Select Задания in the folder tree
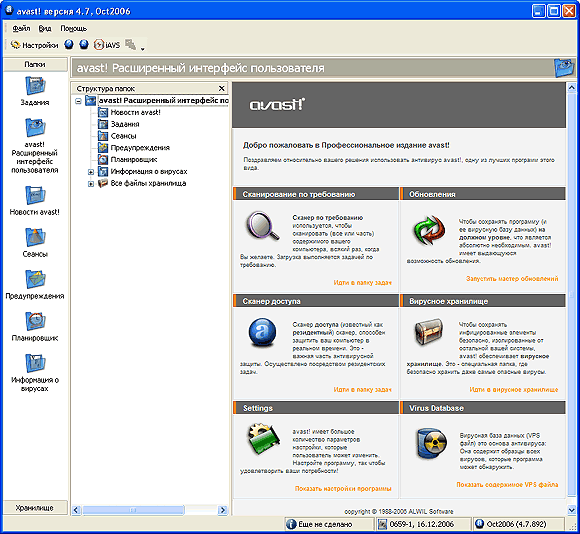This screenshot has height=534, width=580. click(x=125, y=124)
